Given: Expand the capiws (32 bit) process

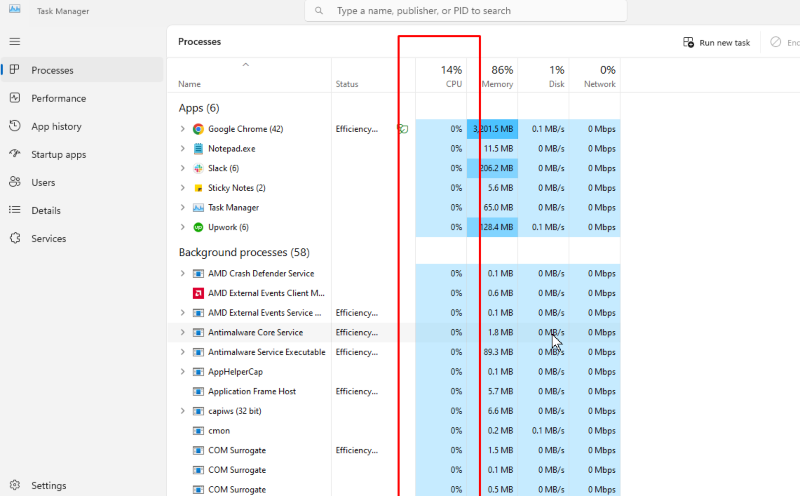Looking at the screenshot, I should pyautogui.click(x=182, y=411).
